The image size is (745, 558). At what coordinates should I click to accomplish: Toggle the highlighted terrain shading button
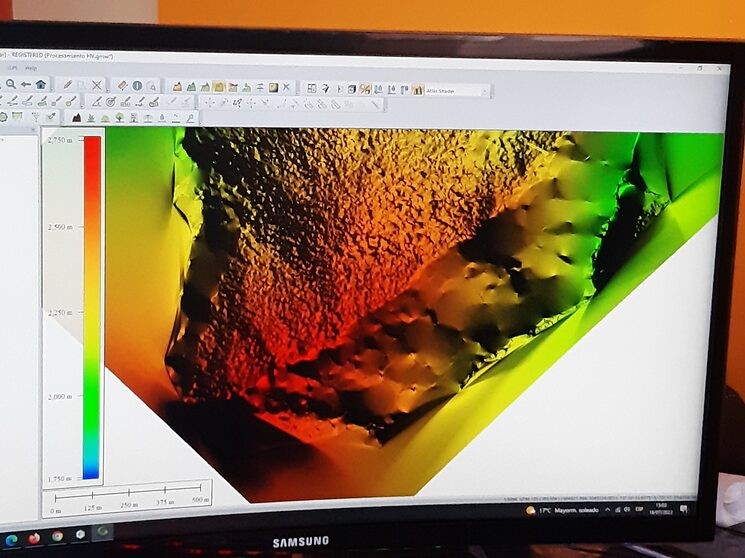click(218, 87)
